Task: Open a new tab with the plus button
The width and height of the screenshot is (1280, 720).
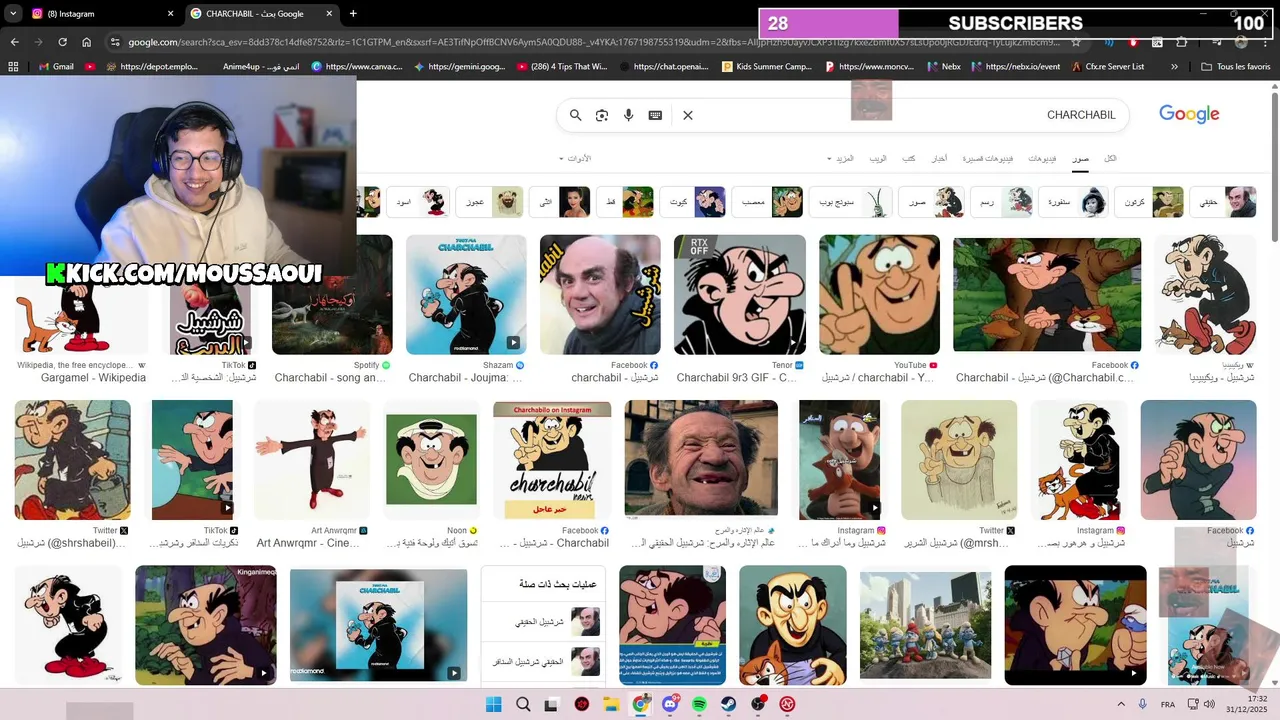Action: click(353, 13)
